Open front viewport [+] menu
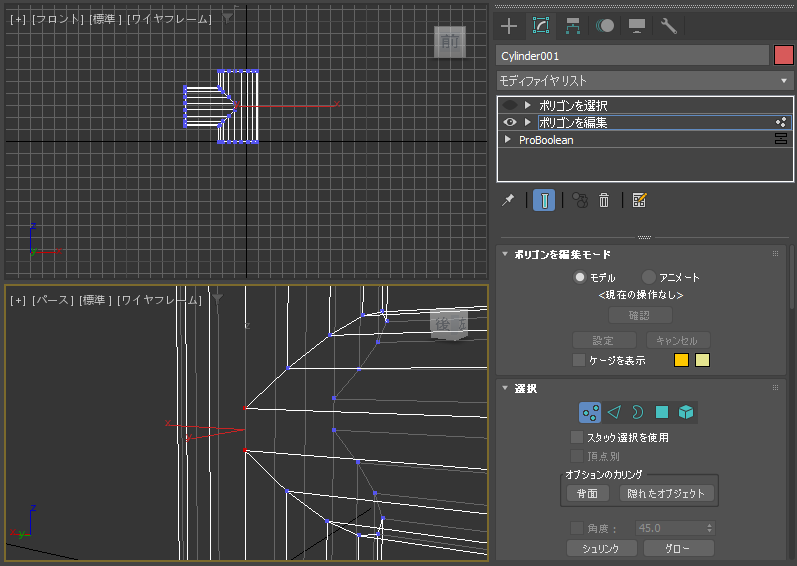Screen dimensions: 797x566 click(18, 19)
